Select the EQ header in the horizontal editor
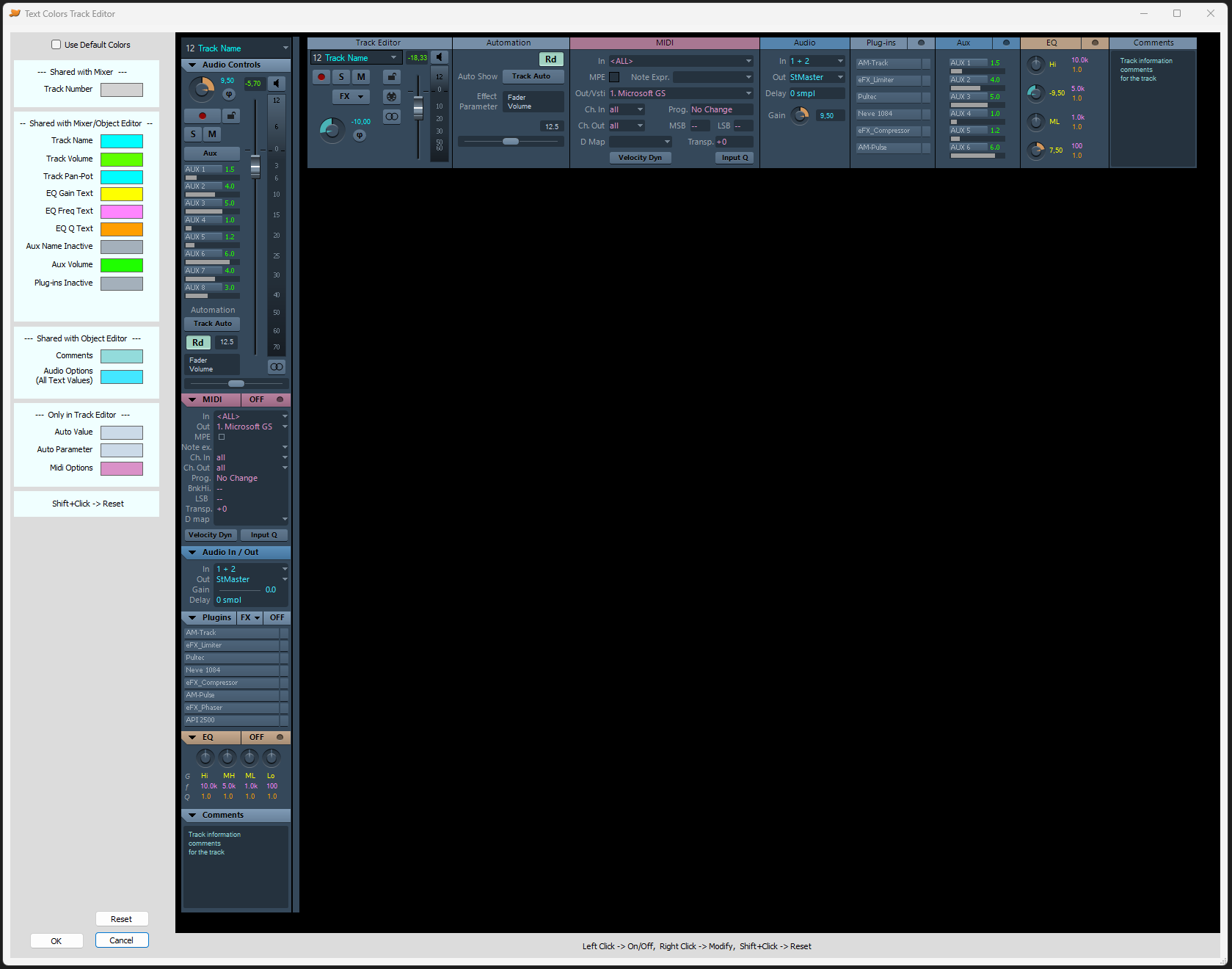 click(1051, 43)
